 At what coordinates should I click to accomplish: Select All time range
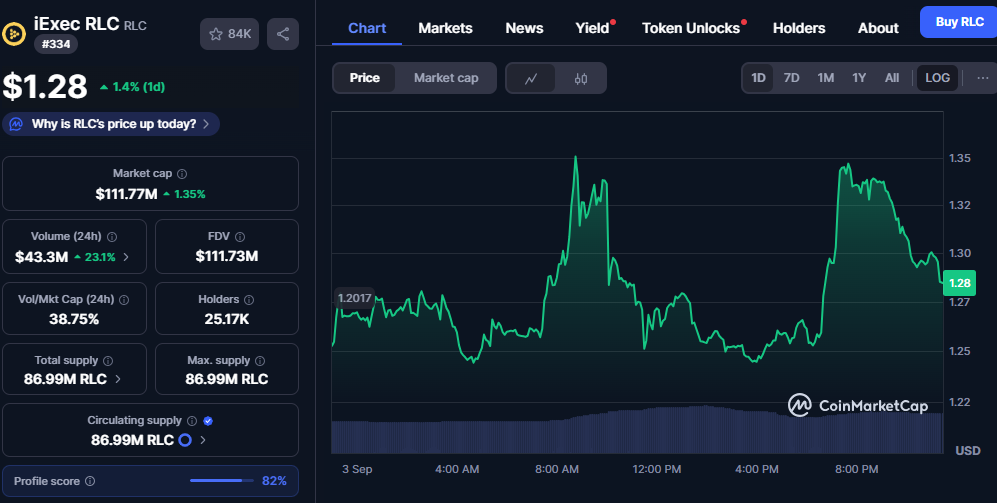pyautogui.click(x=892, y=78)
